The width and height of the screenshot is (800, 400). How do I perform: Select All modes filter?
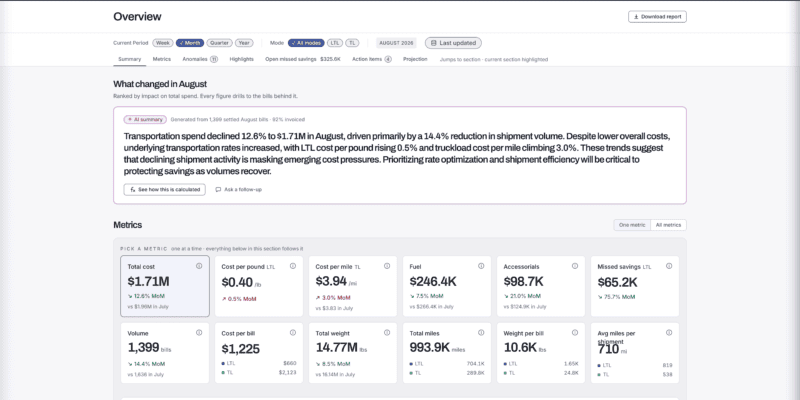[x=306, y=43]
